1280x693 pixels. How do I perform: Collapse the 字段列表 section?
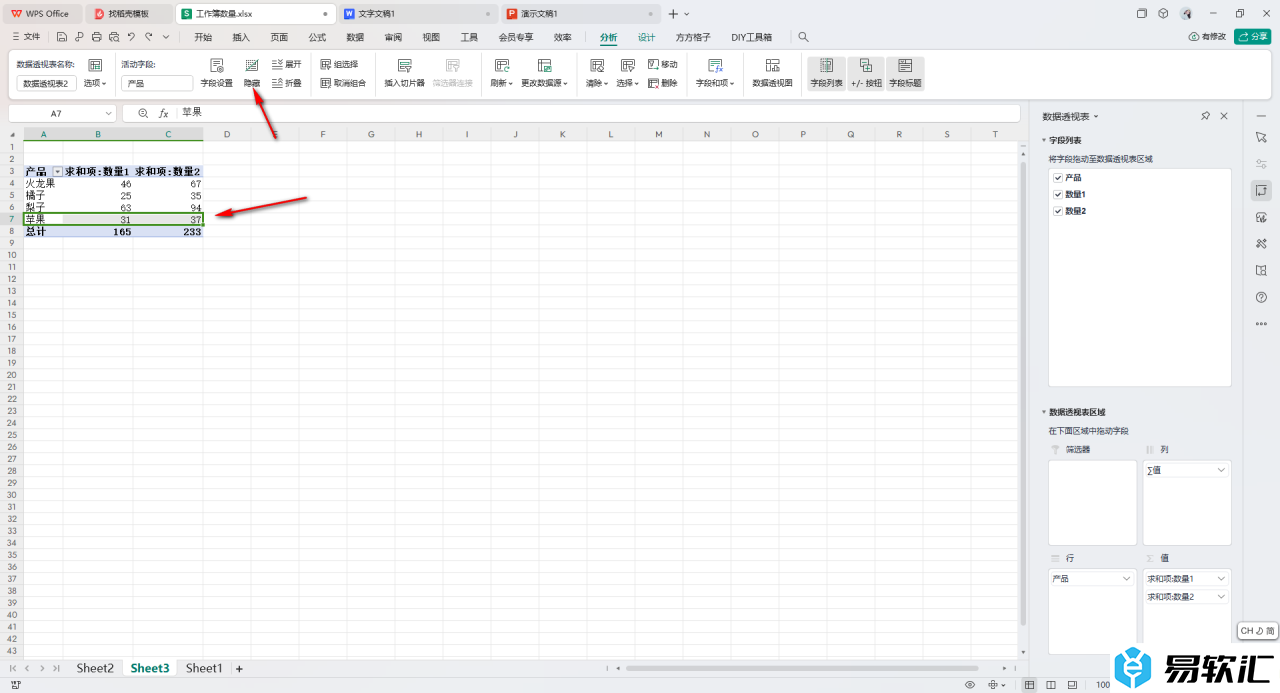(1044, 141)
